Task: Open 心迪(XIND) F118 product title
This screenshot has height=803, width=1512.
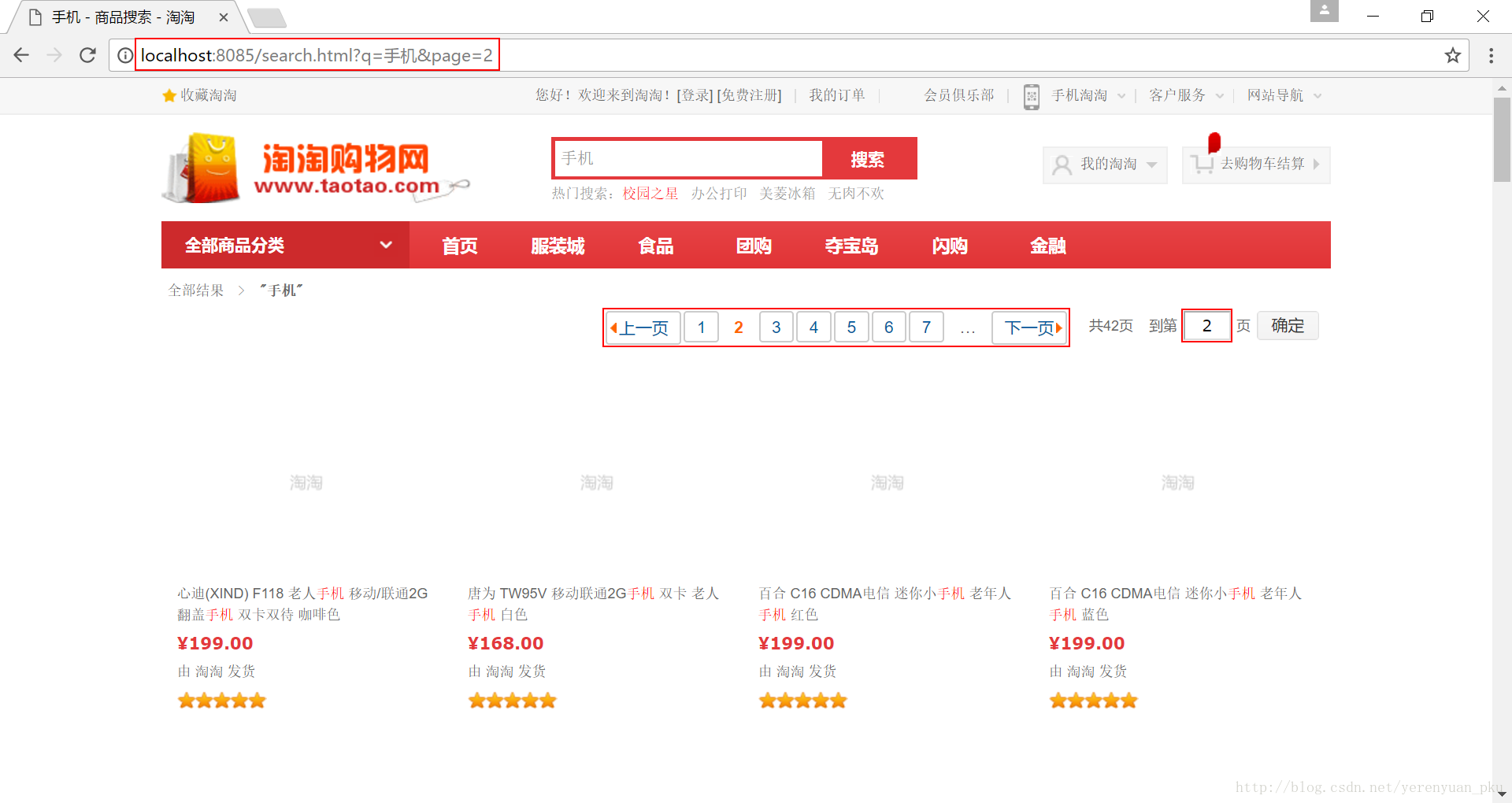Action: [x=302, y=604]
